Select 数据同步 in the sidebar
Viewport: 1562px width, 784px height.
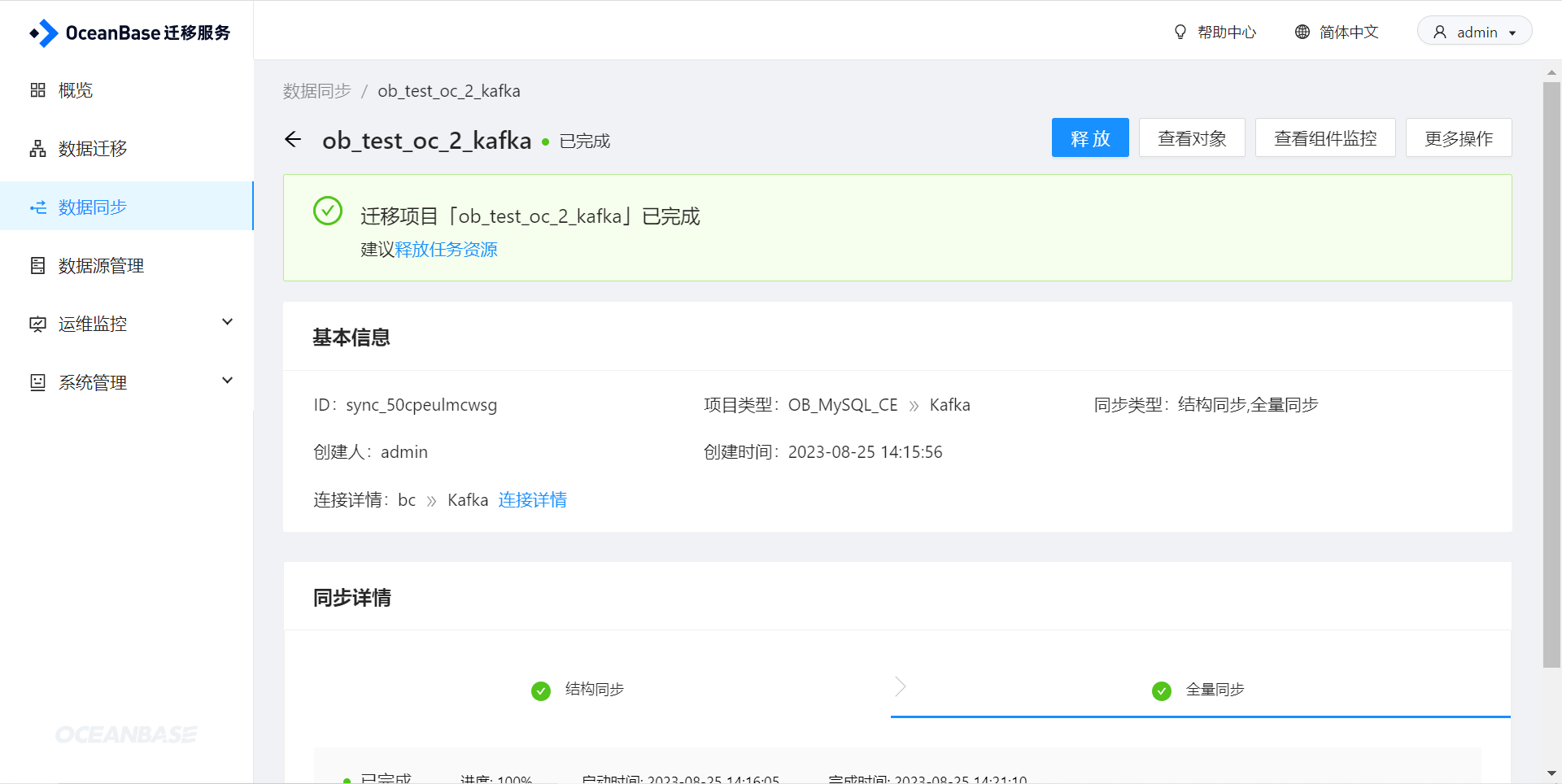tap(93, 207)
